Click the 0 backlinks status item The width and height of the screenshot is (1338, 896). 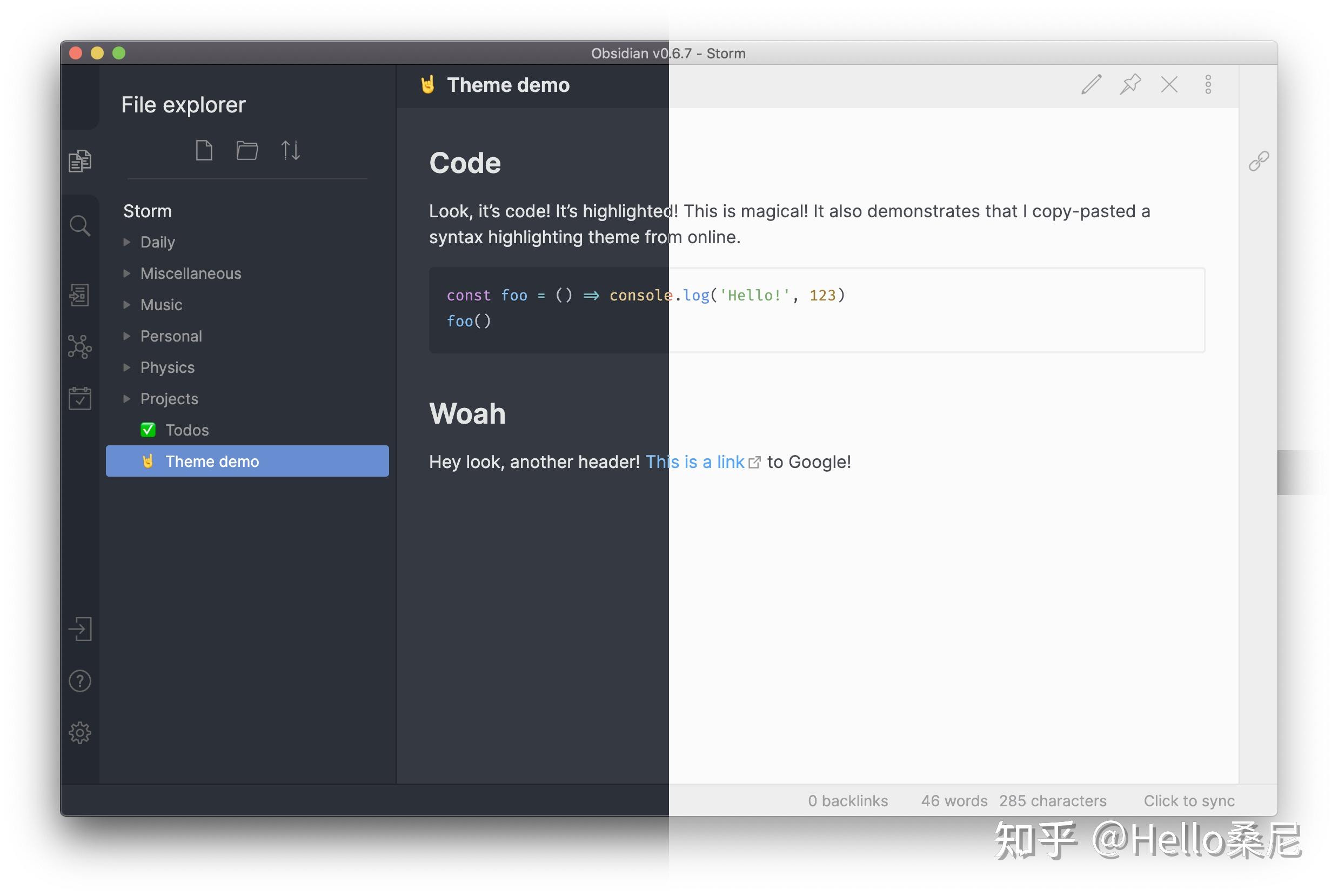[847, 800]
